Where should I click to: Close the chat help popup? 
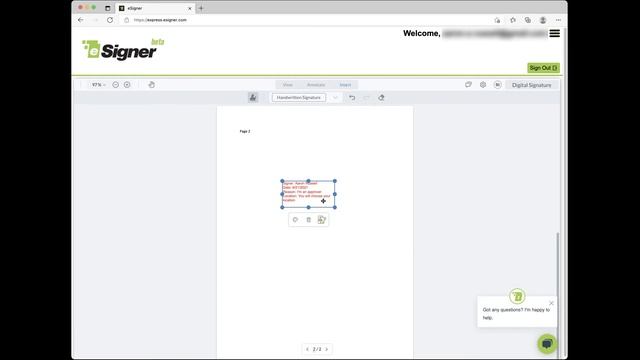coord(551,303)
